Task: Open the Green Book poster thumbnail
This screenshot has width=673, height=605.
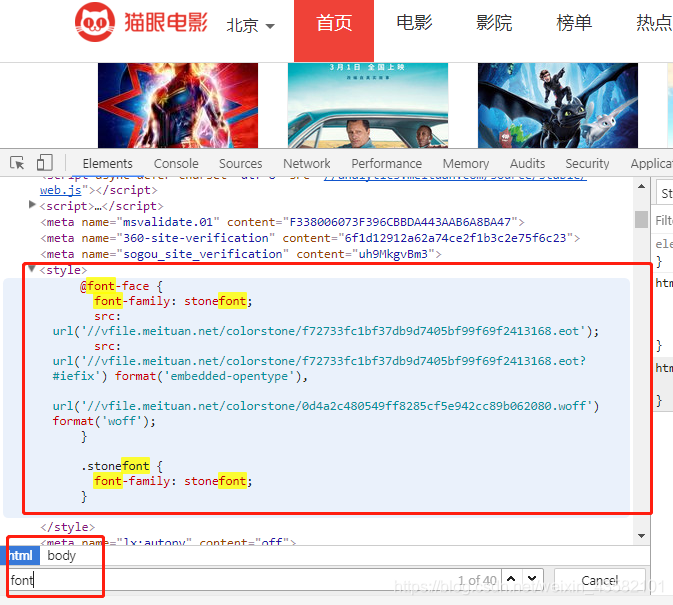Action: (x=368, y=106)
